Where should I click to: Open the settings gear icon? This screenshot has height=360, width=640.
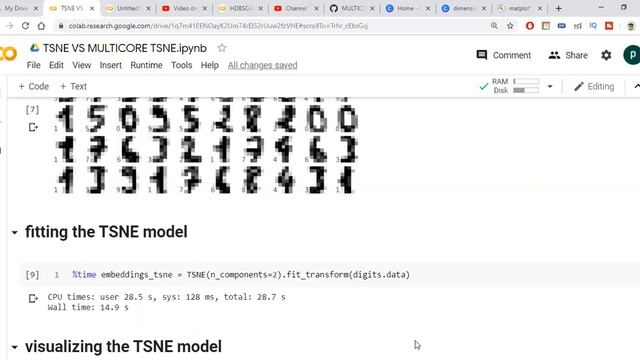point(606,55)
